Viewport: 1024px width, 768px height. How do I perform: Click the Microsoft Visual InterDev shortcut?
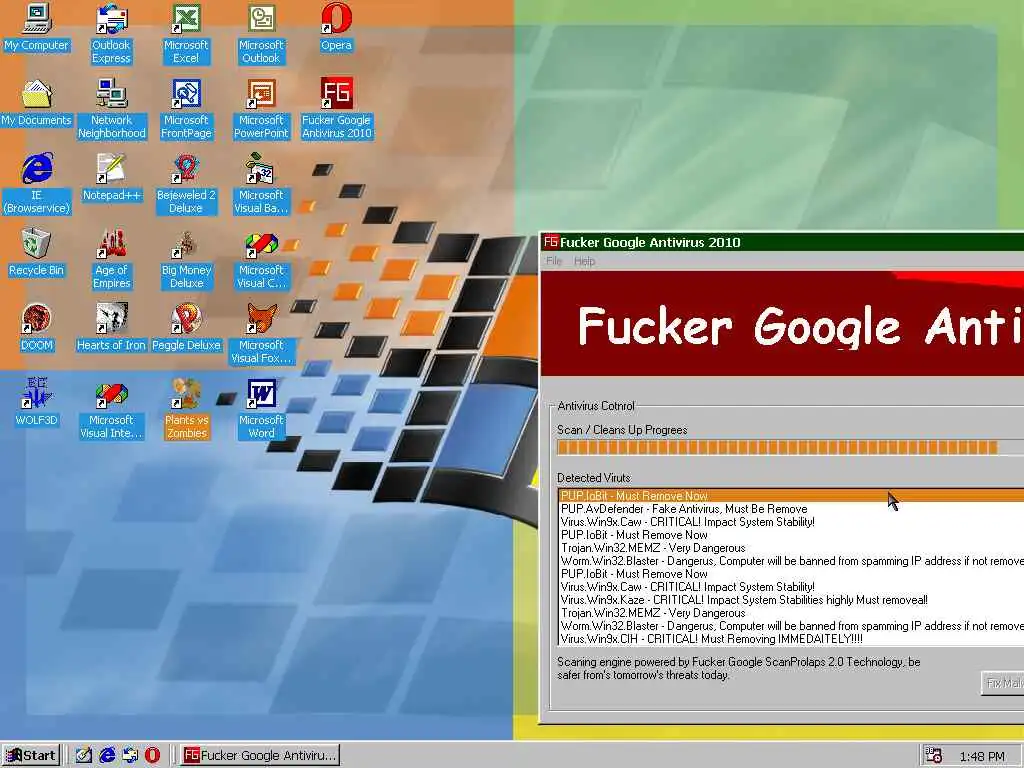pos(111,409)
